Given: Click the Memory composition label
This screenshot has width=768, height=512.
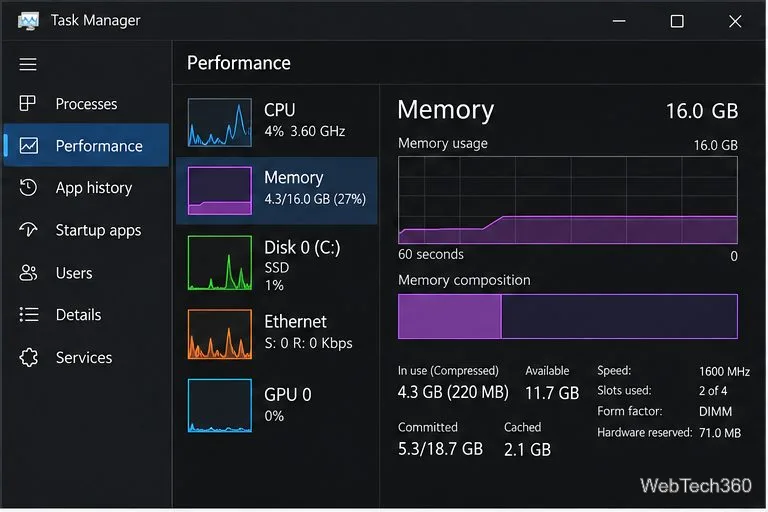Looking at the screenshot, I should point(464,280).
